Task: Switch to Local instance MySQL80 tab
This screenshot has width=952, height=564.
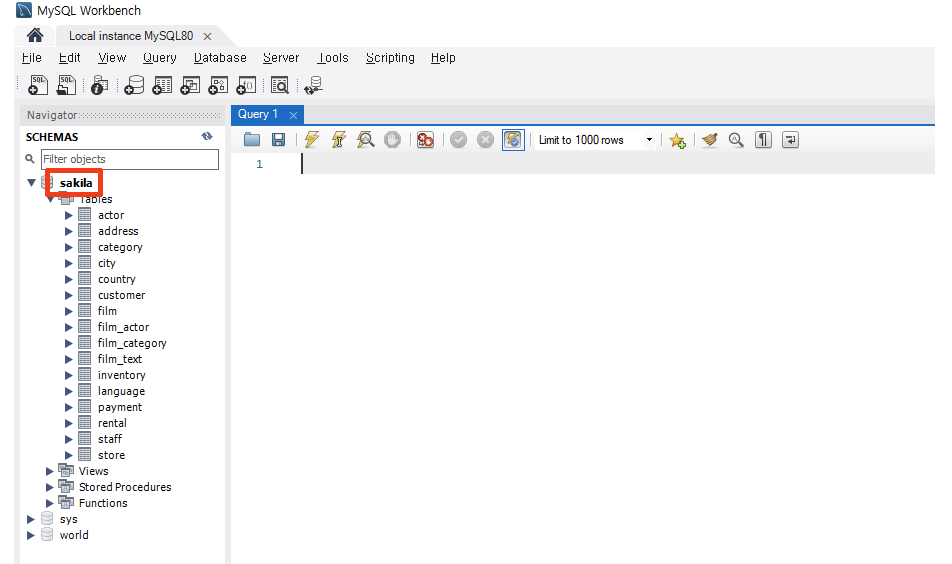Action: 131,36
